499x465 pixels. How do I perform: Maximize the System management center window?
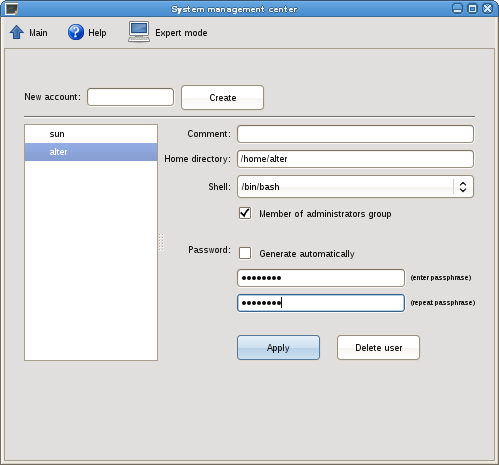472,9
